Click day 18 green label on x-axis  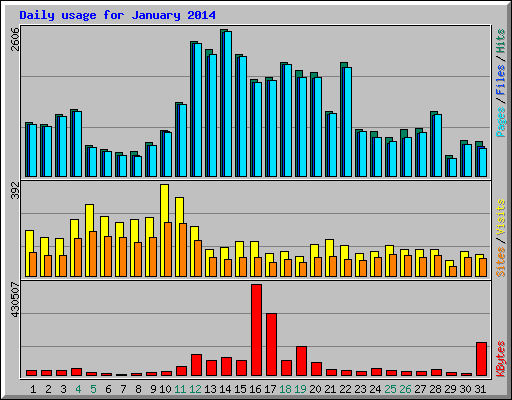(285, 389)
